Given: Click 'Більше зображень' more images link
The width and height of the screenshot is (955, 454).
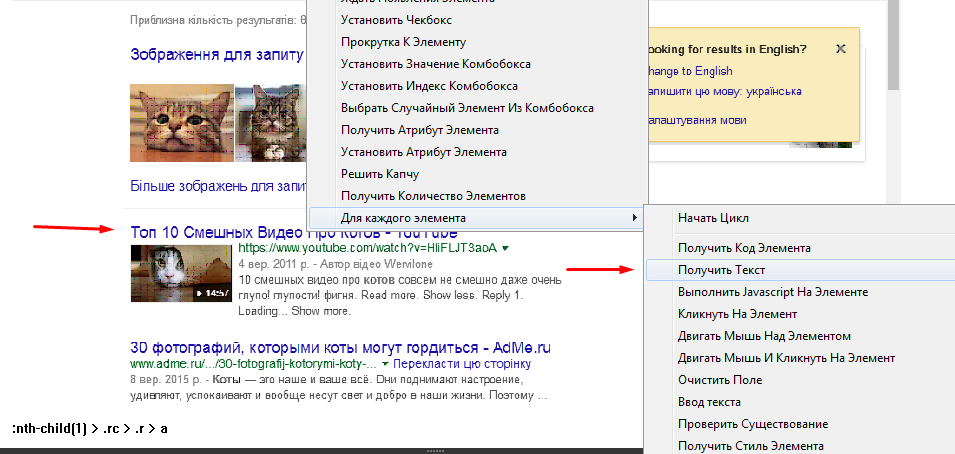Looking at the screenshot, I should tap(217, 186).
